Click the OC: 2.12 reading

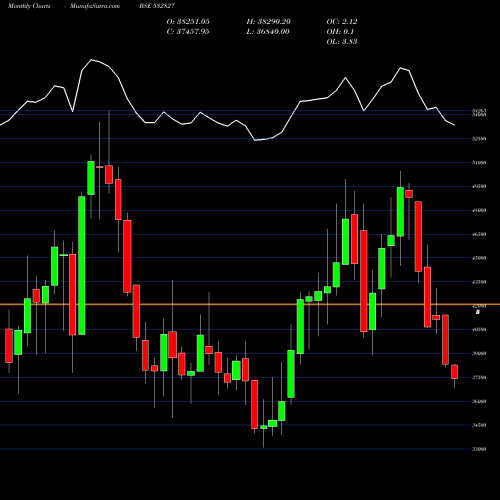pyautogui.click(x=342, y=22)
